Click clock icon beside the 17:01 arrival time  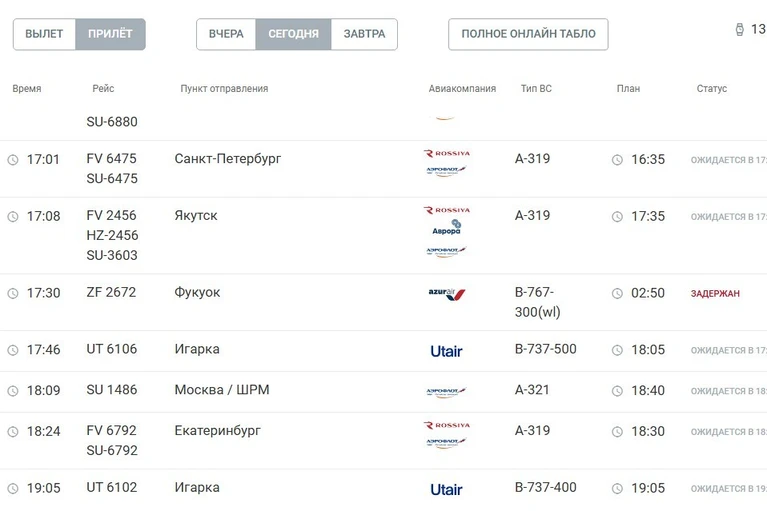(13, 160)
